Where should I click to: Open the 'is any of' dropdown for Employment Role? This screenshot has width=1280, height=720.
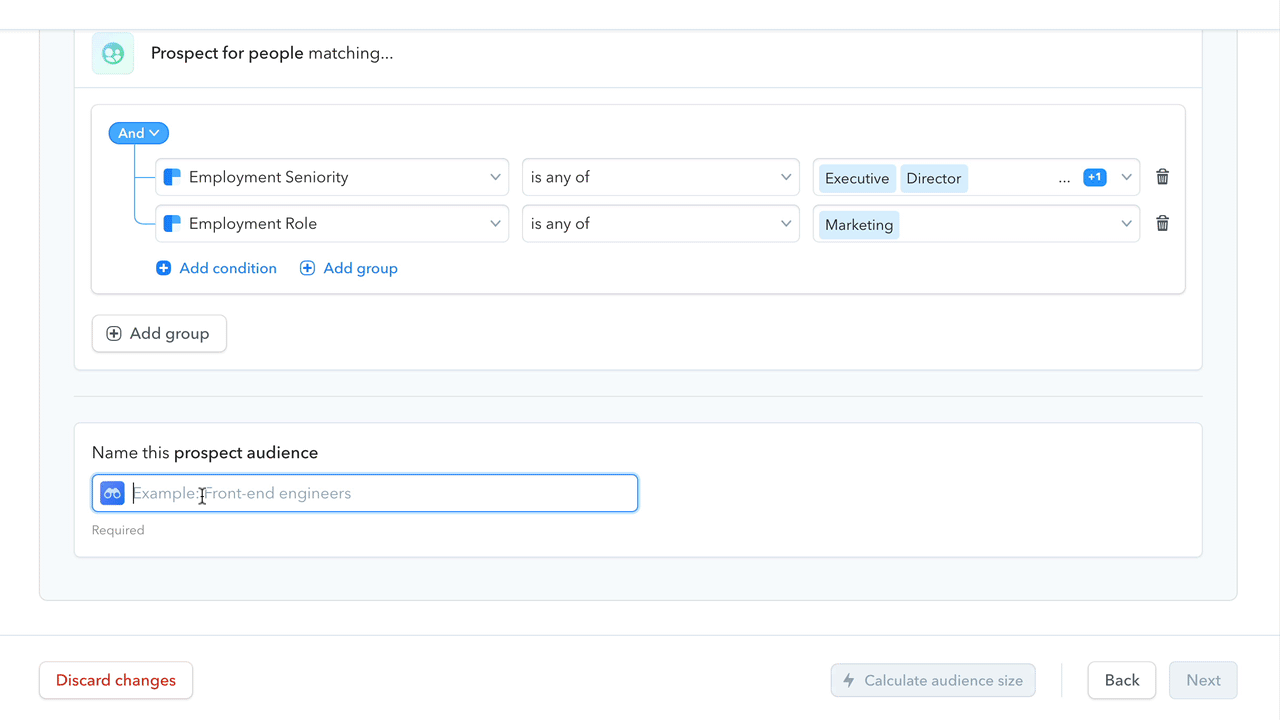[660, 223]
